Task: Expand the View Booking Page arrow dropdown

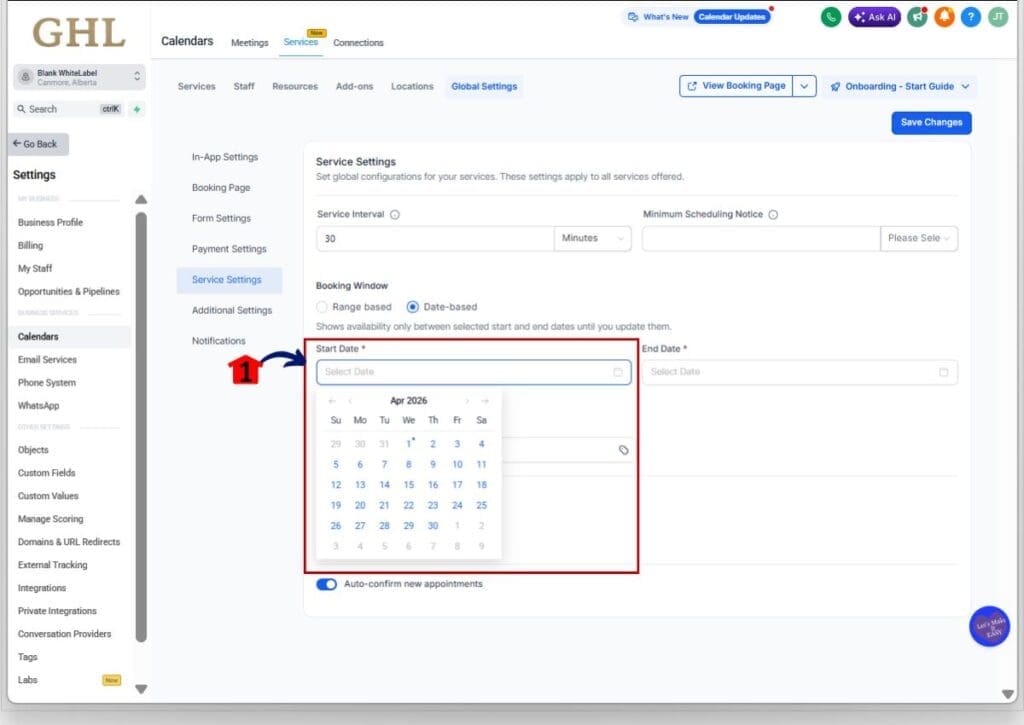Action: coord(806,87)
